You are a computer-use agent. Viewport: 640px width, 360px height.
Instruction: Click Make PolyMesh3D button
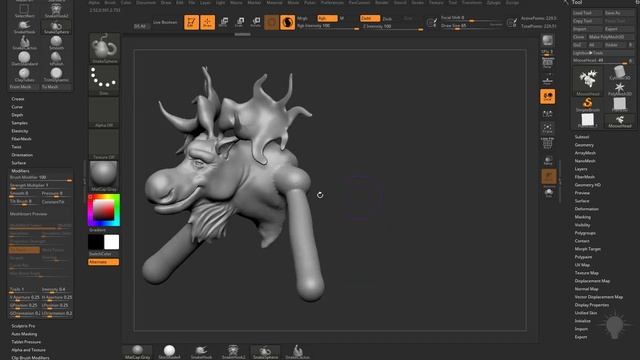[611, 37]
